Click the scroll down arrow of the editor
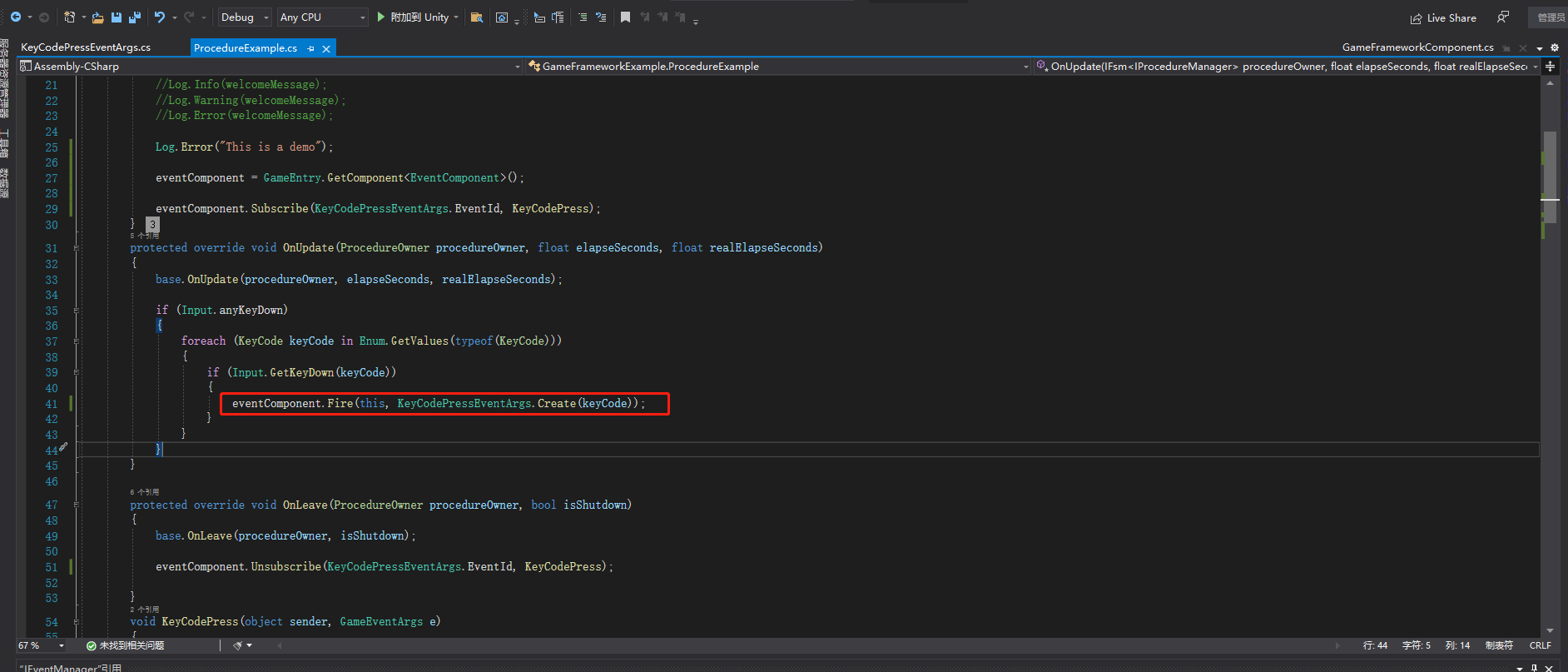 coord(1550,630)
